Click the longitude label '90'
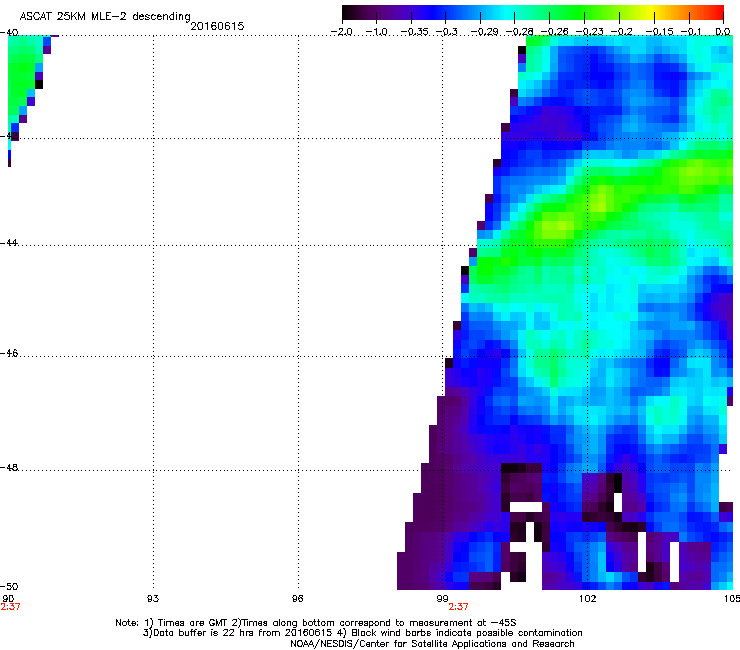740x650 pixels. click(x=8, y=598)
